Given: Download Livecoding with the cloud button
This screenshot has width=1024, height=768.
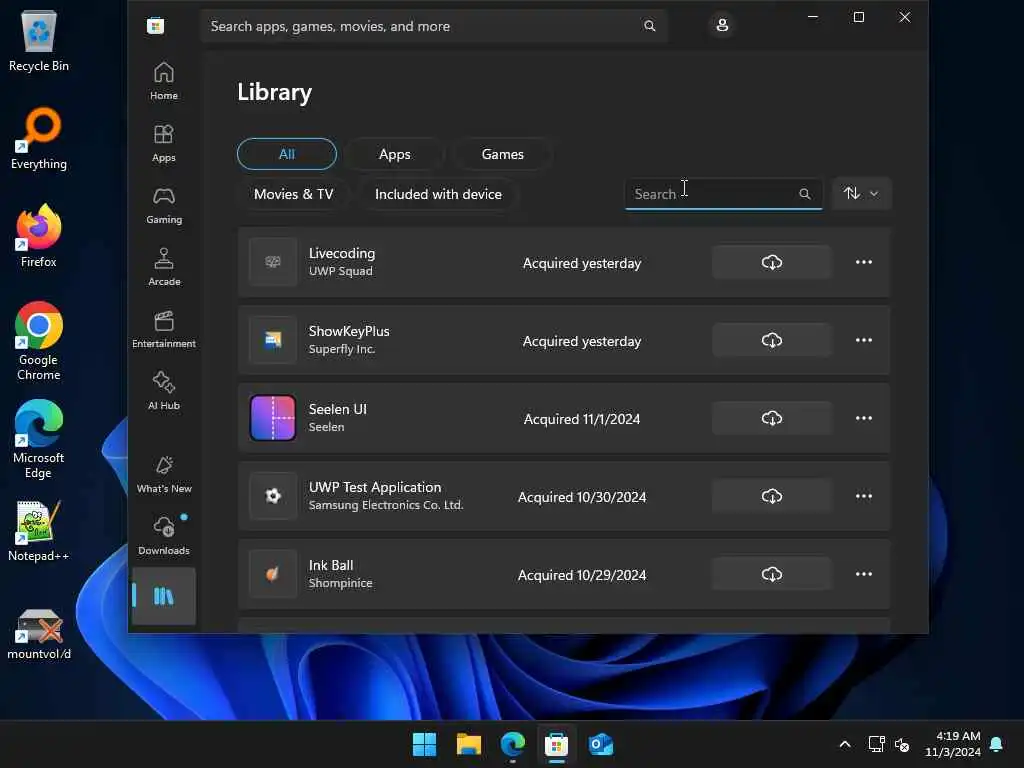Looking at the screenshot, I should [771, 263].
